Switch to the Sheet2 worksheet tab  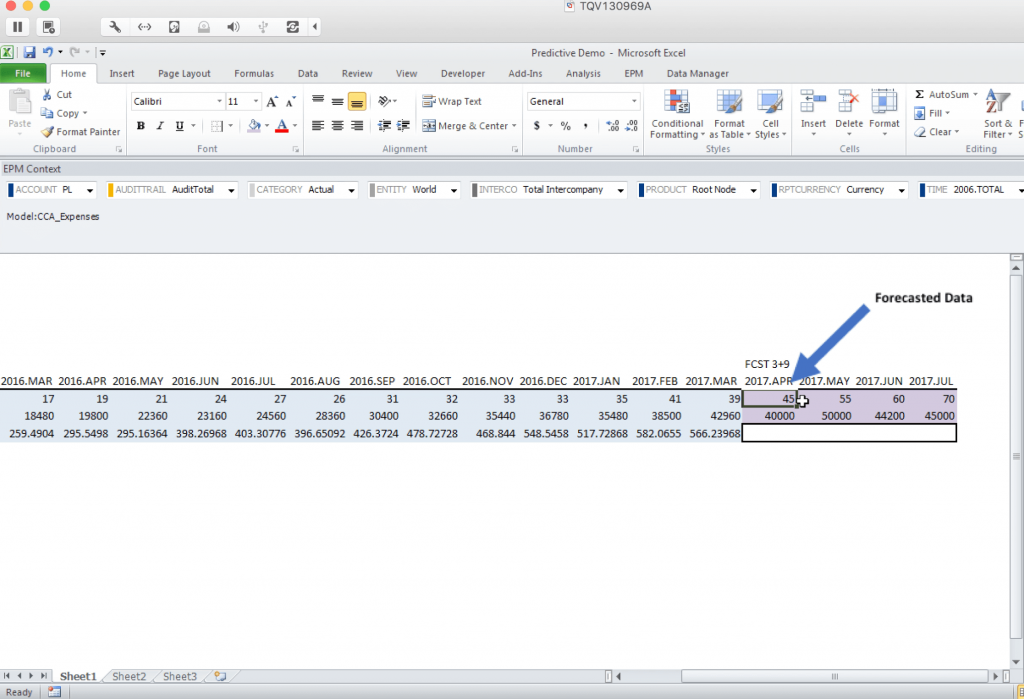click(129, 677)
